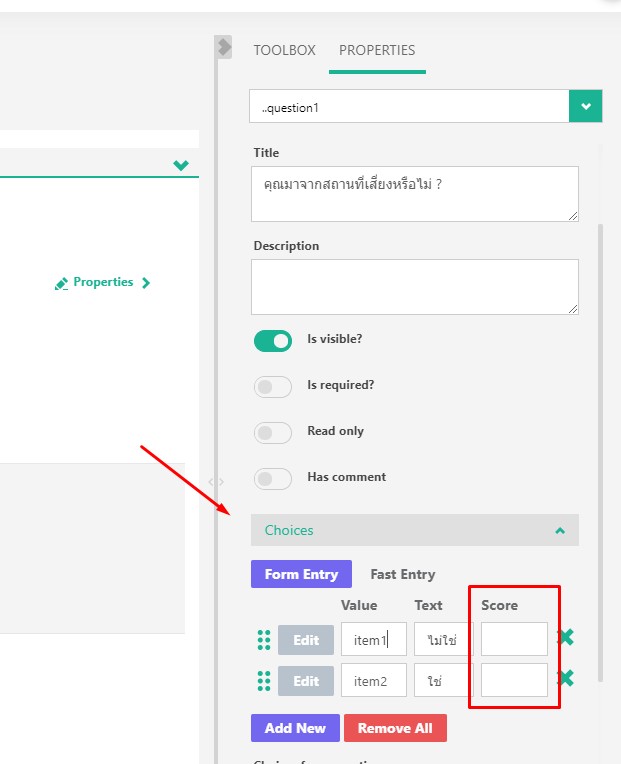Click Remove All choices button
This screenshot has width=621, height=764.
click(395, 728)
